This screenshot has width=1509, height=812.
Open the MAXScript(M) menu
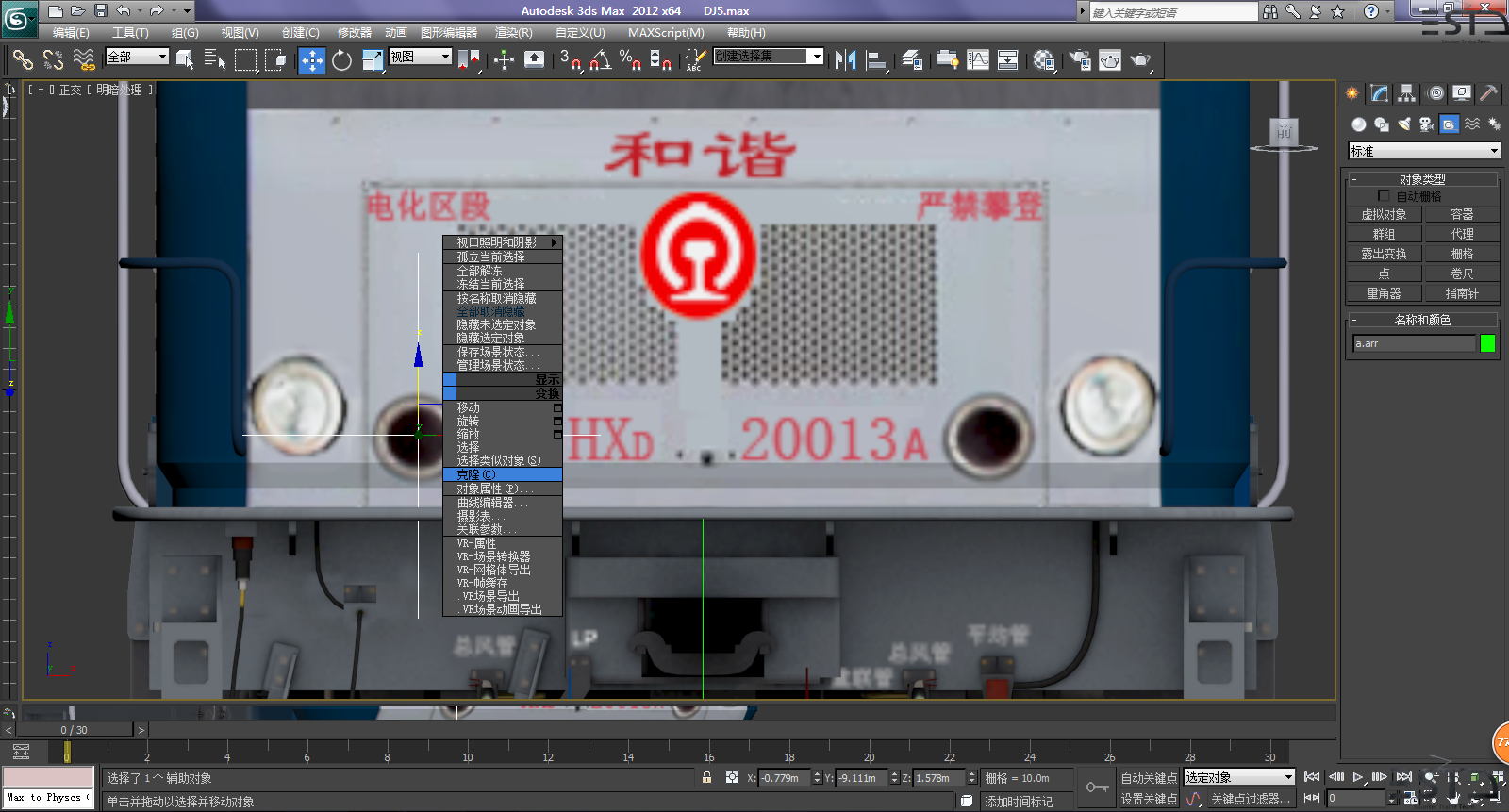(666, 32)
